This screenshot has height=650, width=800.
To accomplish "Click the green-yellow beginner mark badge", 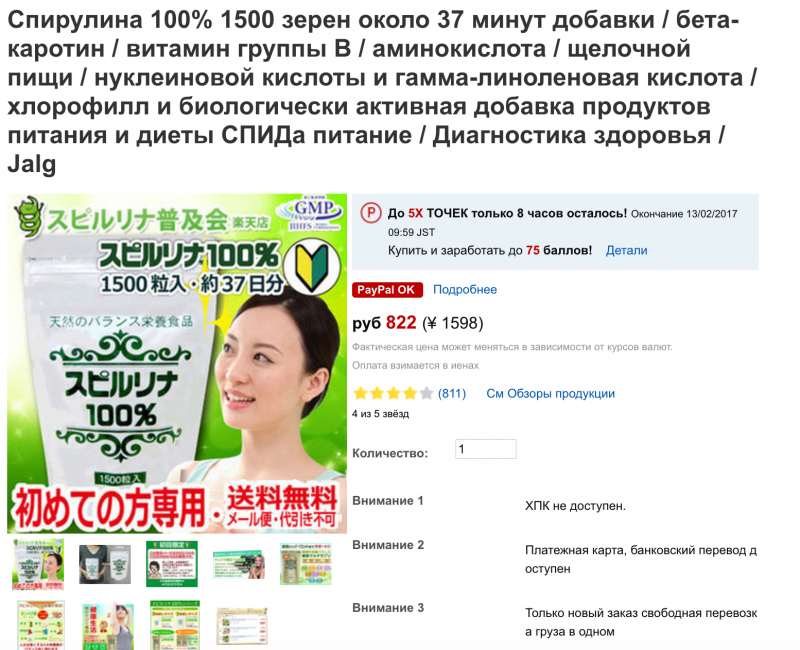I will tap(312, 267).
